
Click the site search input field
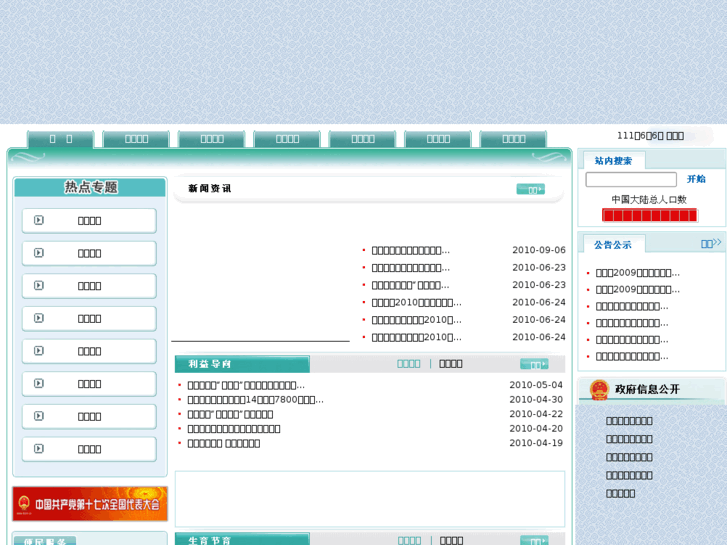coord(630,180)
